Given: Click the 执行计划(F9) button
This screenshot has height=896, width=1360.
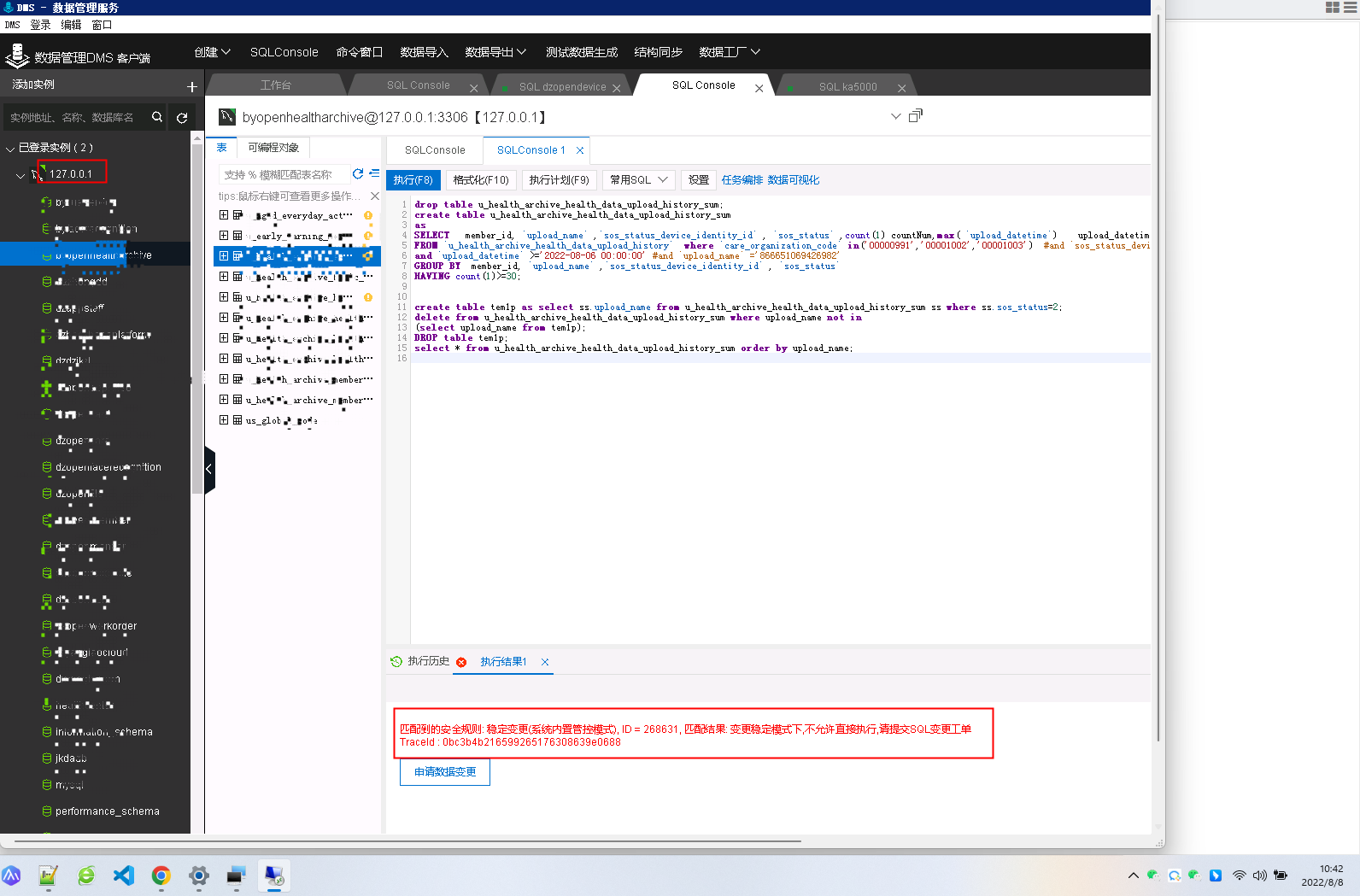Looking at the screenshot, I should pyautogui.click(x=560, y=180).
